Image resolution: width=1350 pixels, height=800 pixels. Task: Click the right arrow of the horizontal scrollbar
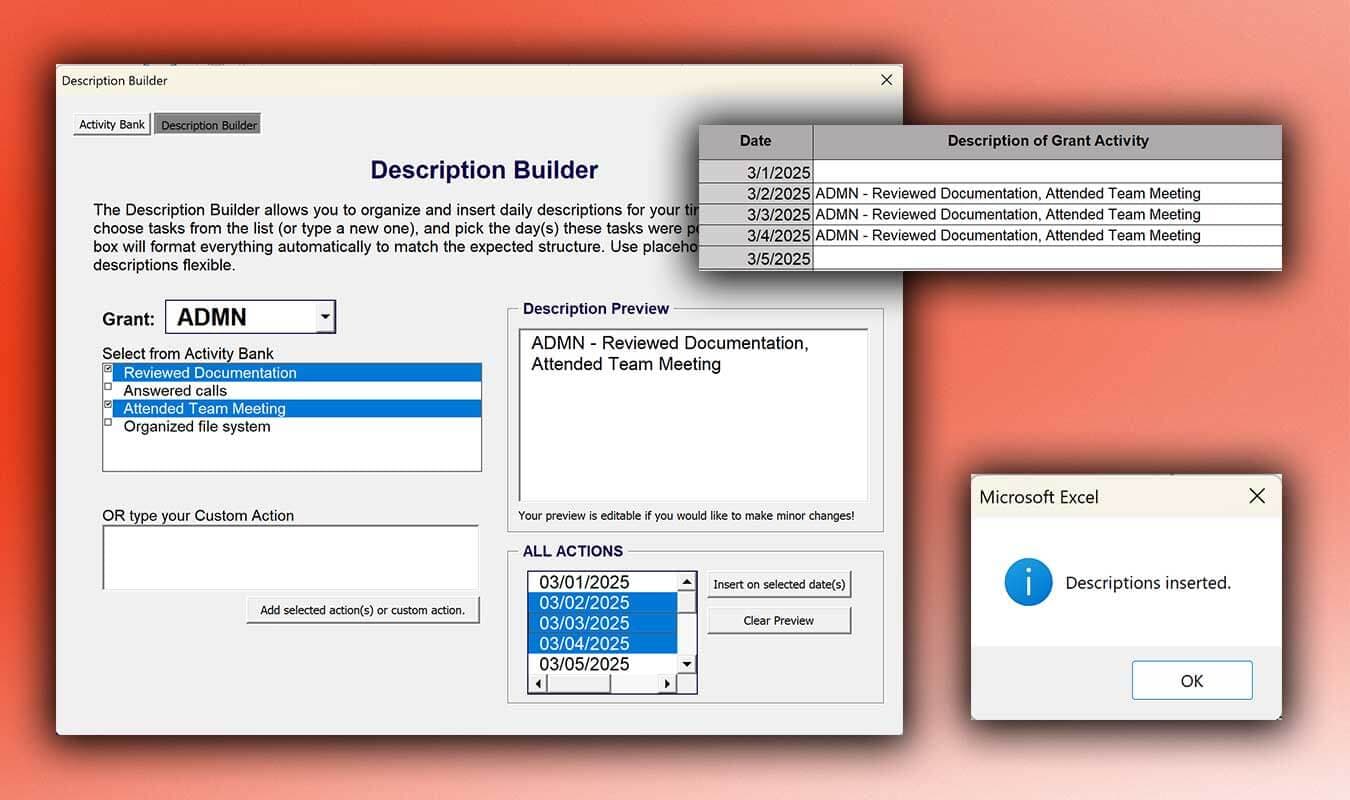coord(667,683)
